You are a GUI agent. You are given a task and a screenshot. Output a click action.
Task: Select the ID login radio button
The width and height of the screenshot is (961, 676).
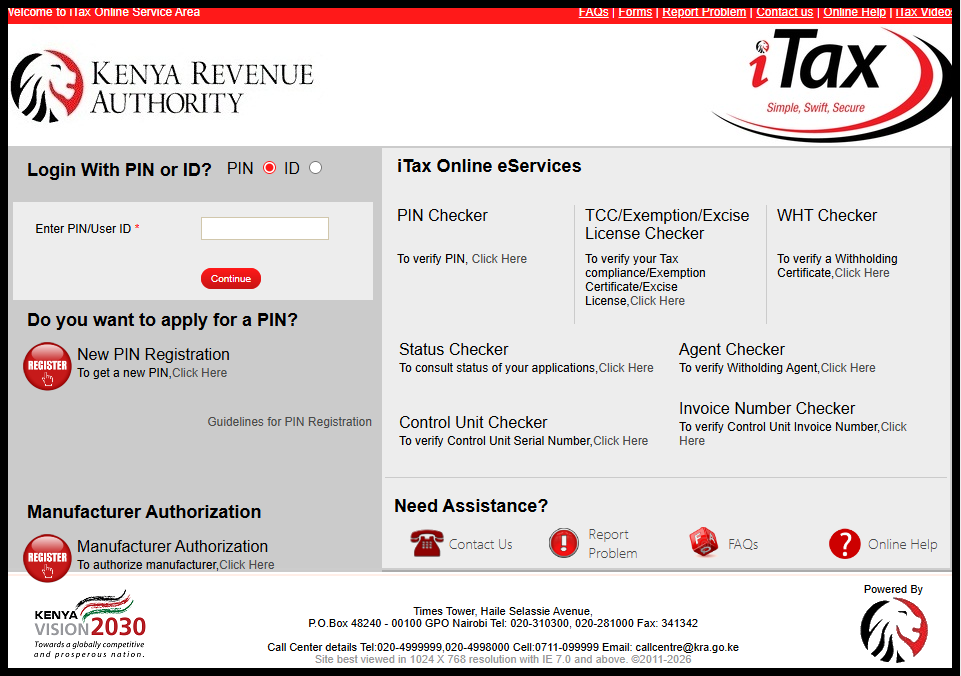[x=315, y=168]
